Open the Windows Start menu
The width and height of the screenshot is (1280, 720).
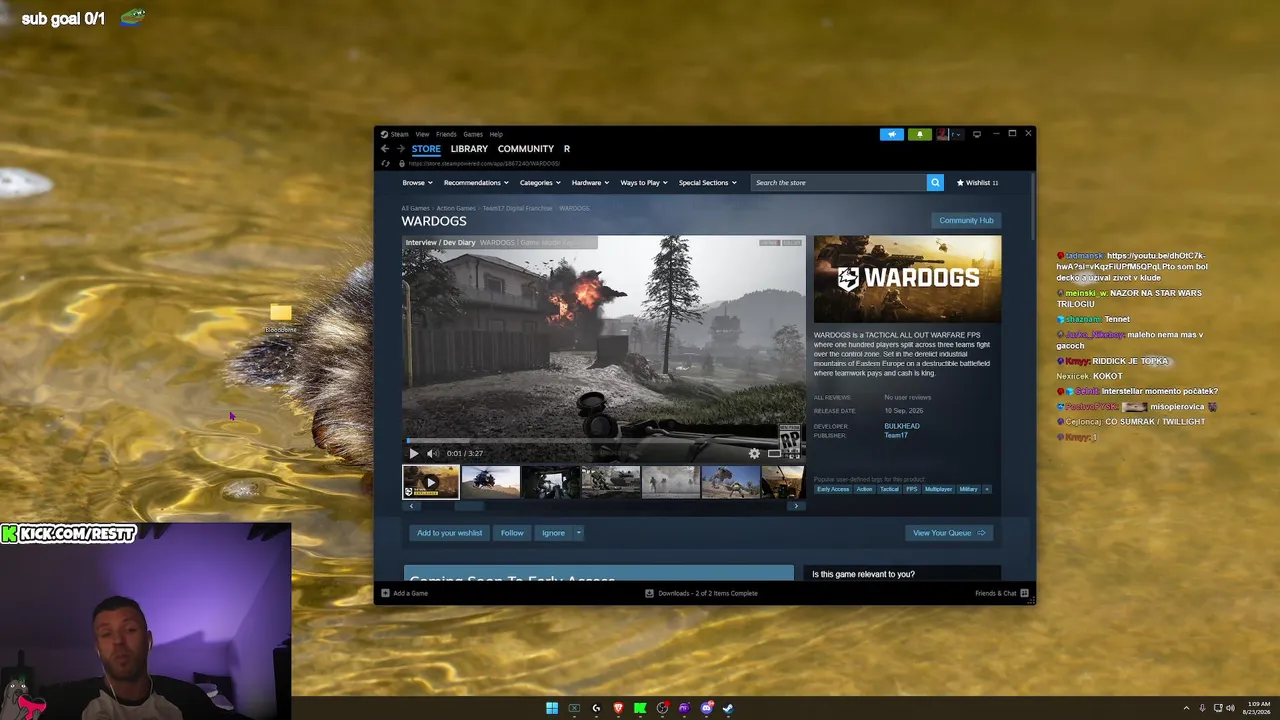click(x=552, y=708)
